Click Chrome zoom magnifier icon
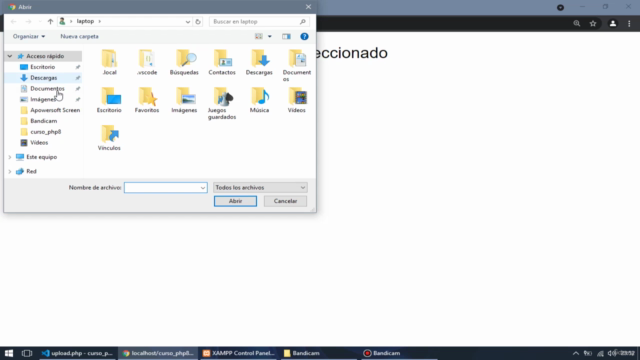 pos(576,24)
